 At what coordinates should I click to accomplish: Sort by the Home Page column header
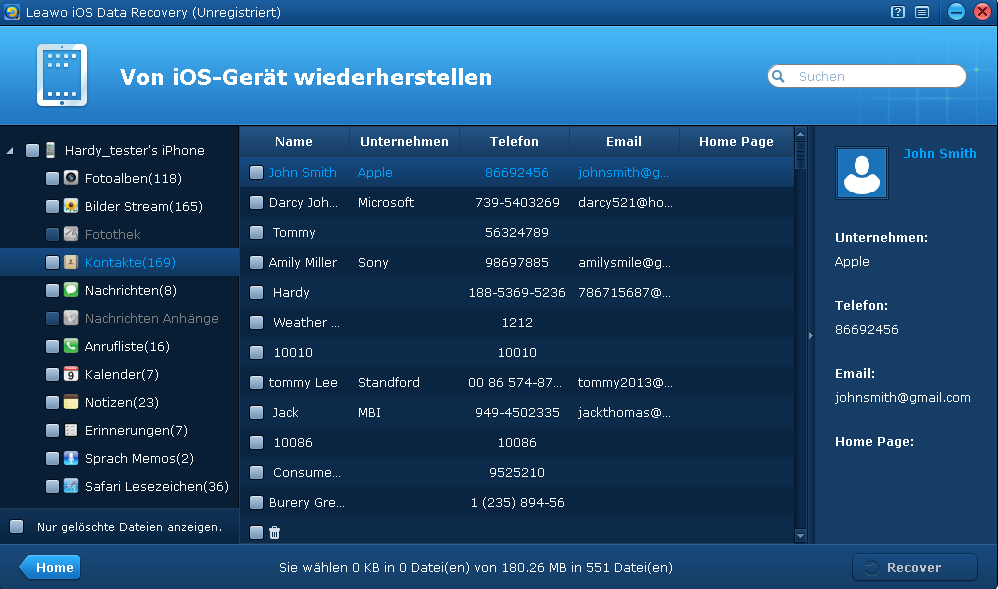point(736,141)
